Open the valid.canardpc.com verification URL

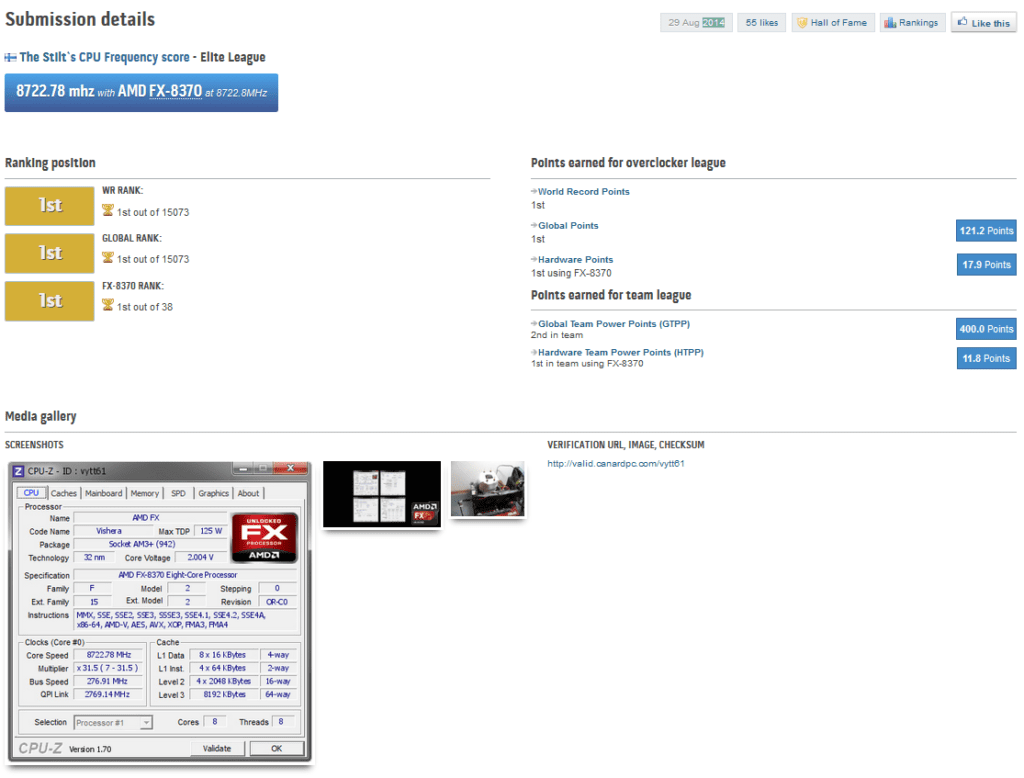[x=616, y=464]
